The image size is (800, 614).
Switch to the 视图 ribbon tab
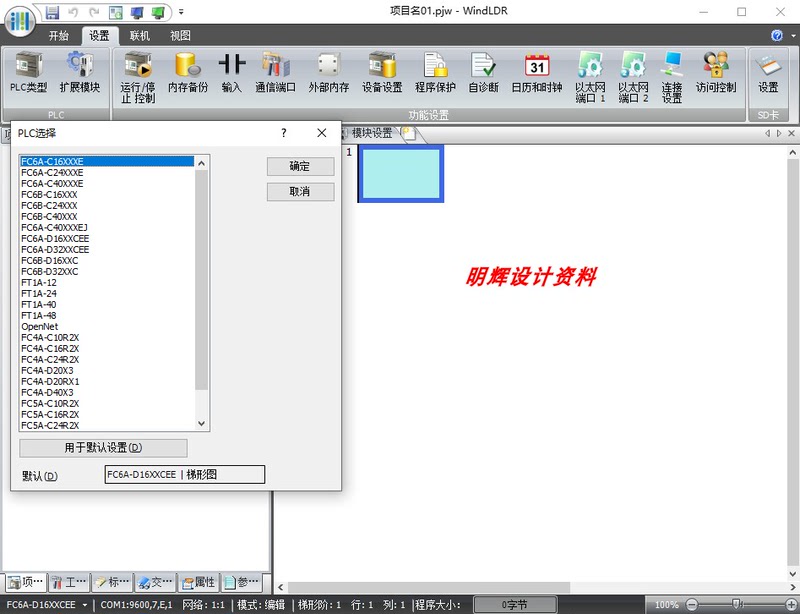click(180, 36)
